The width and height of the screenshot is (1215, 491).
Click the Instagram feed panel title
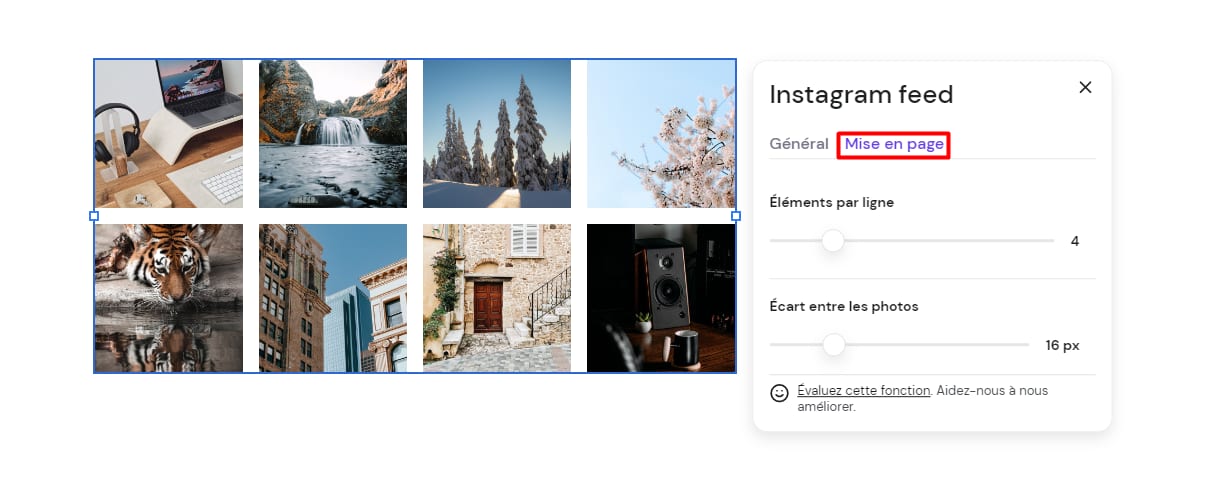861,95
